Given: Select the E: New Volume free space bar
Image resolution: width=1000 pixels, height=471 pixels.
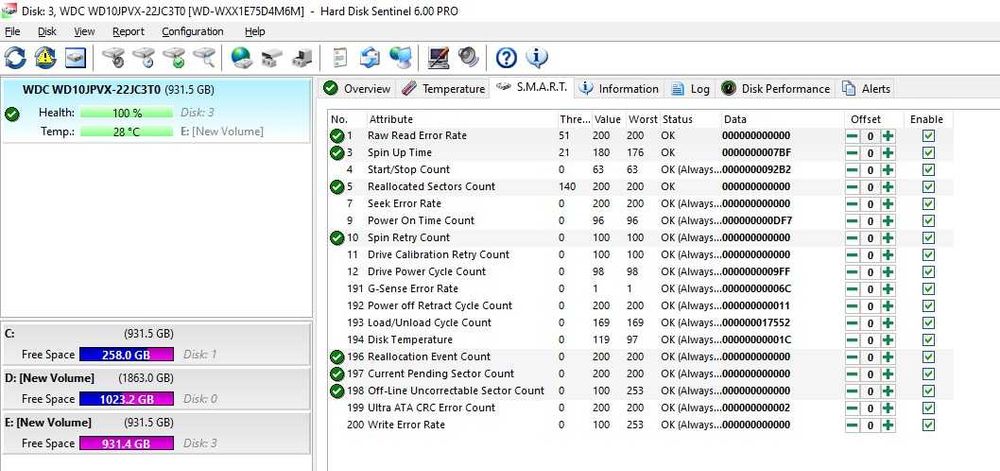Looking at the screenshot, I should coord(126,444).
